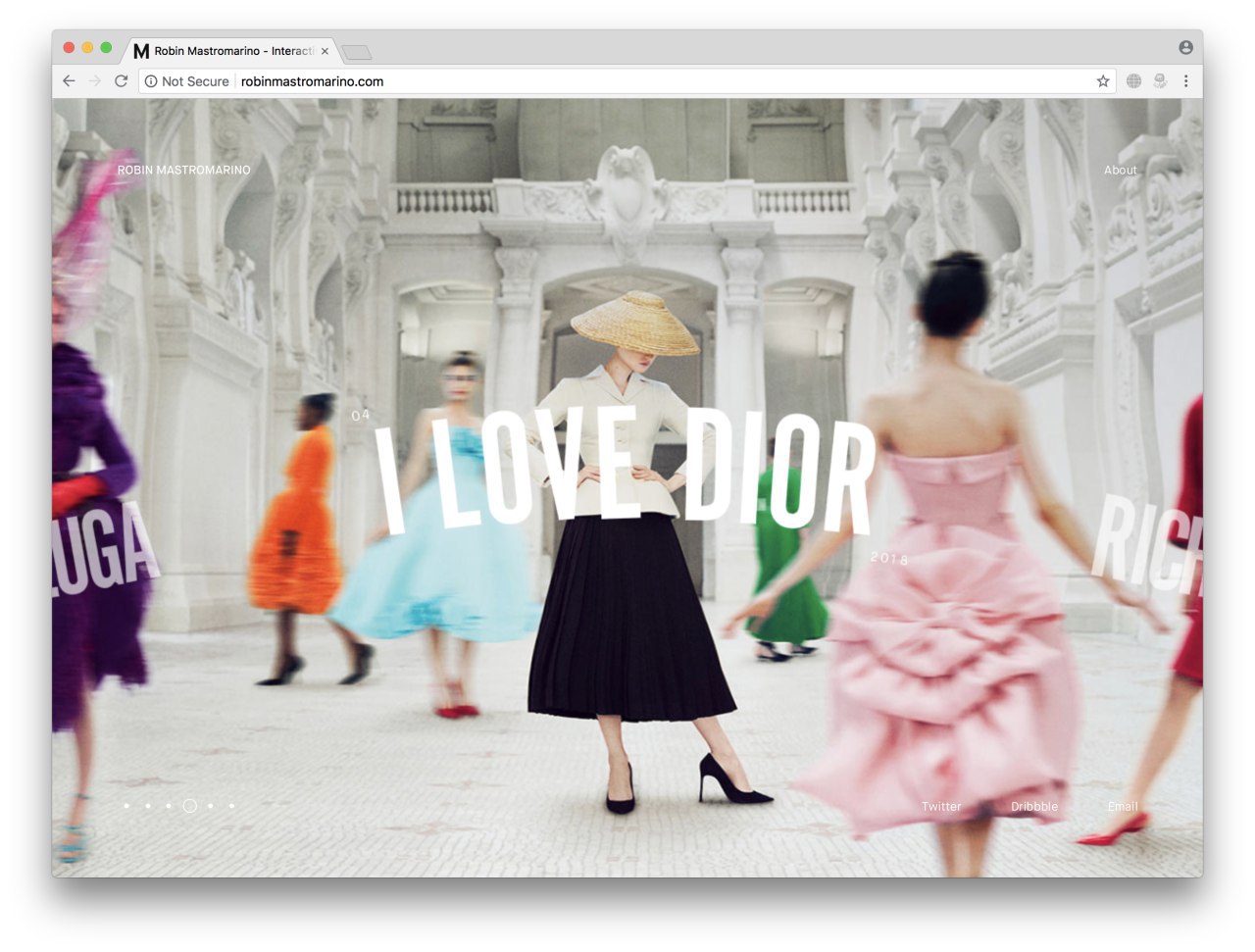Close the Robin Mastromarino tab
This screenshot has width=1255, height=952.
pos(325,51)
